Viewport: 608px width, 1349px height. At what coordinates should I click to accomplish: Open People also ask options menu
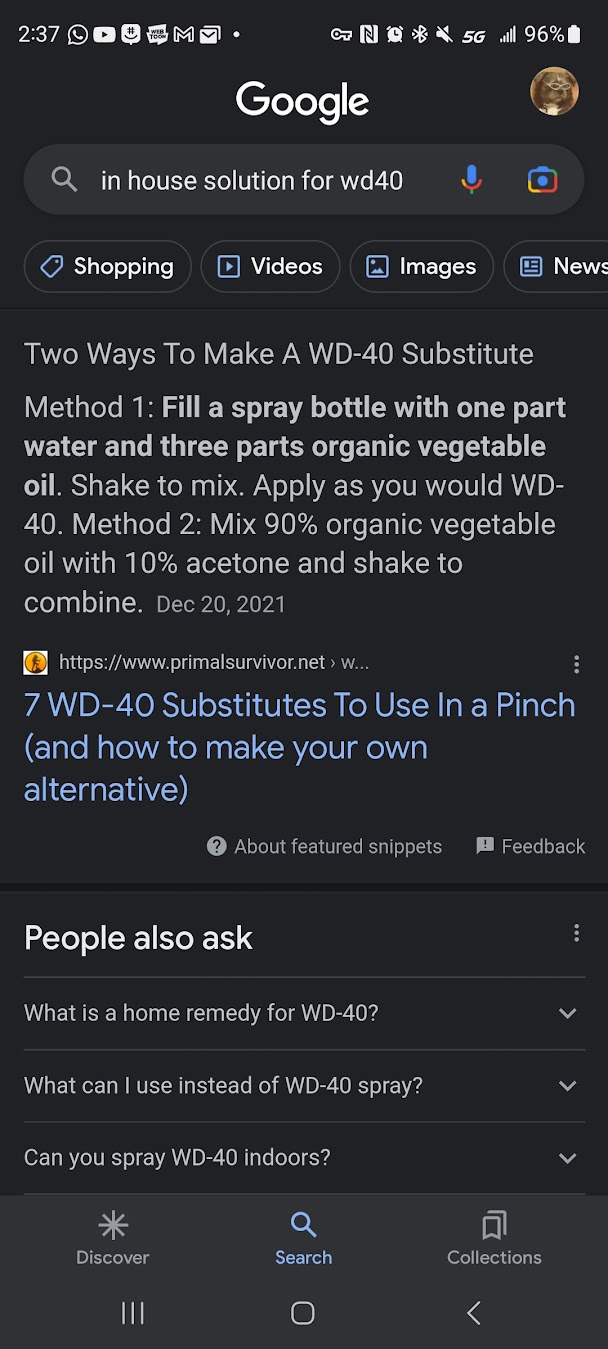point(576,933)
